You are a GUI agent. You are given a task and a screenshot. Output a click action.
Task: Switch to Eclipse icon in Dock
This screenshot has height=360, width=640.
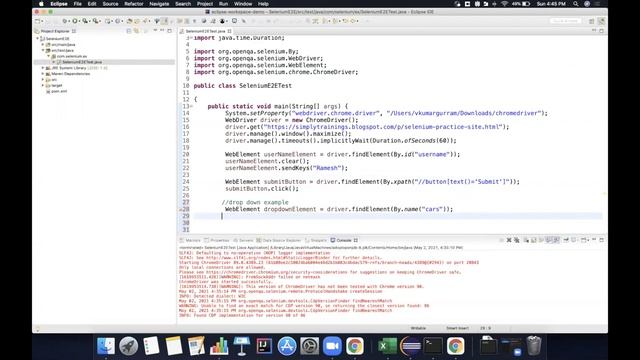(410, 346)
